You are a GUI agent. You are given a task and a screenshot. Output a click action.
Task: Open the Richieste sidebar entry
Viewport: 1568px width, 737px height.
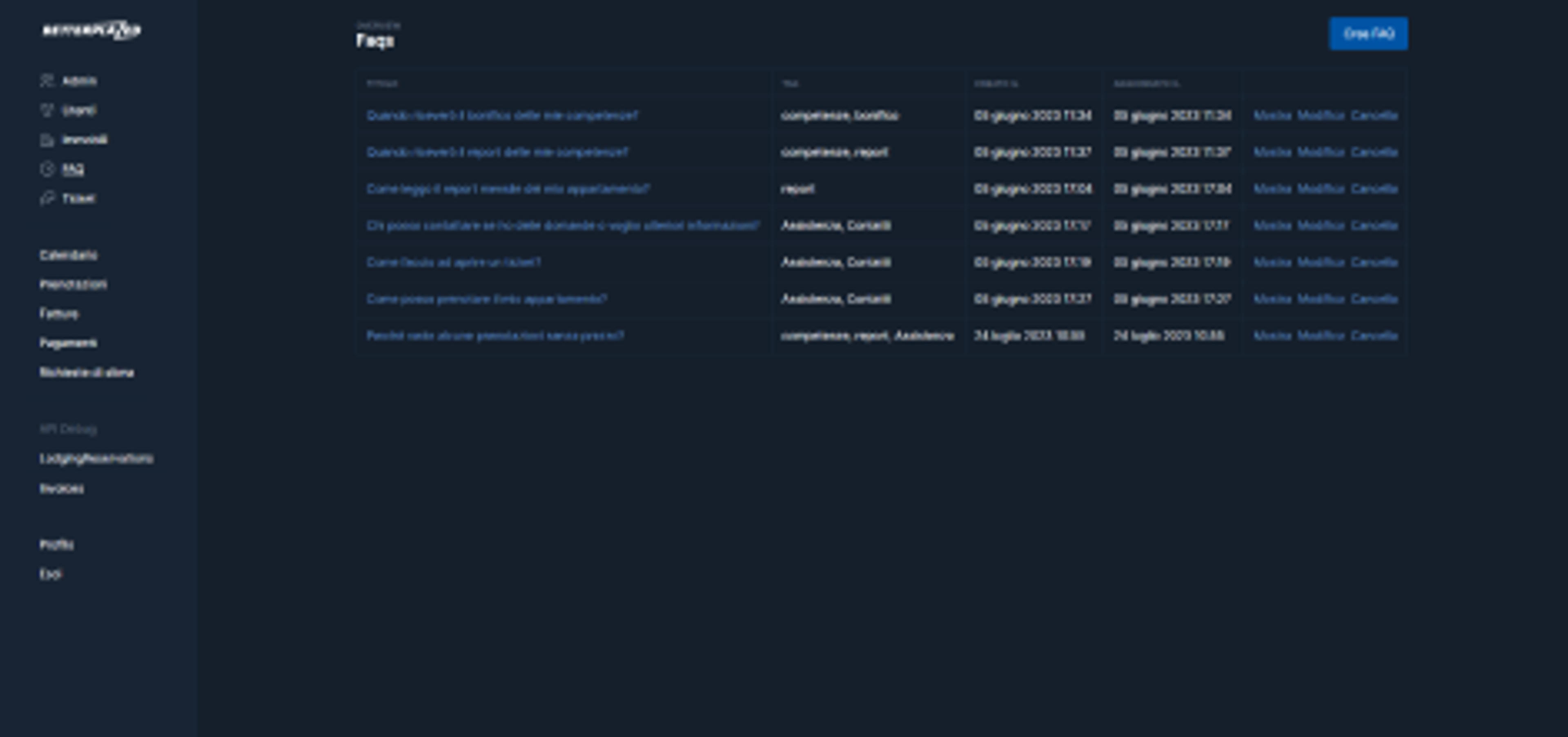point(87,372)
